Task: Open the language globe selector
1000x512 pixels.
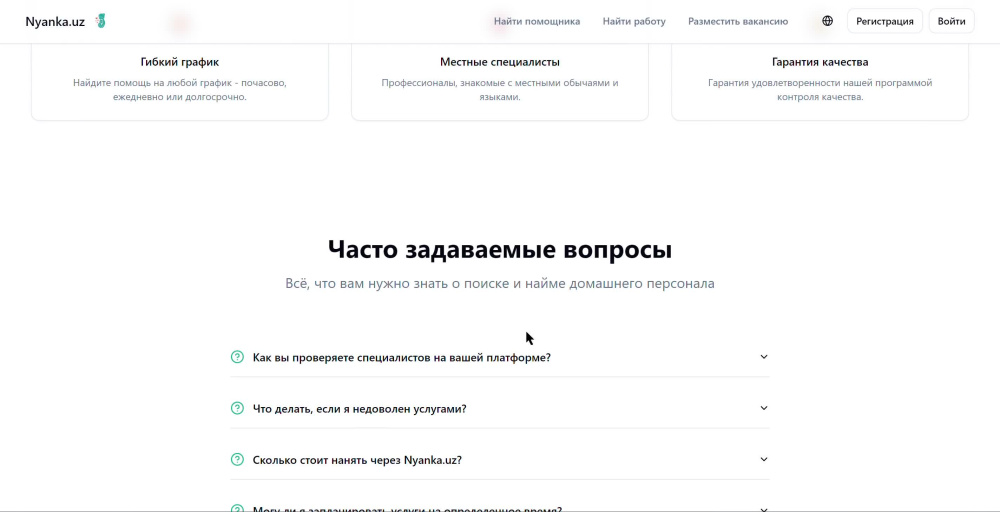Action: point(827,21)
